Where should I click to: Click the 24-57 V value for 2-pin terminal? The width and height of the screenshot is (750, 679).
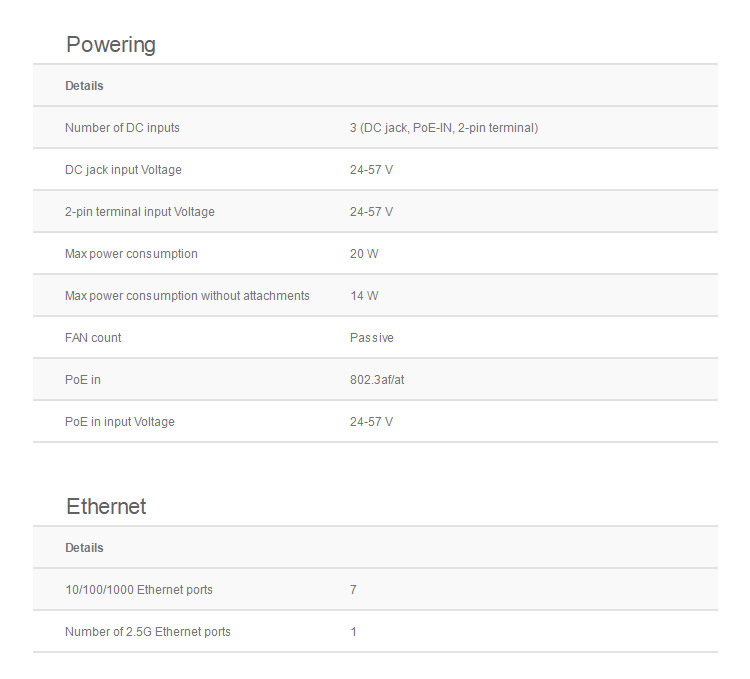[371, 212]
